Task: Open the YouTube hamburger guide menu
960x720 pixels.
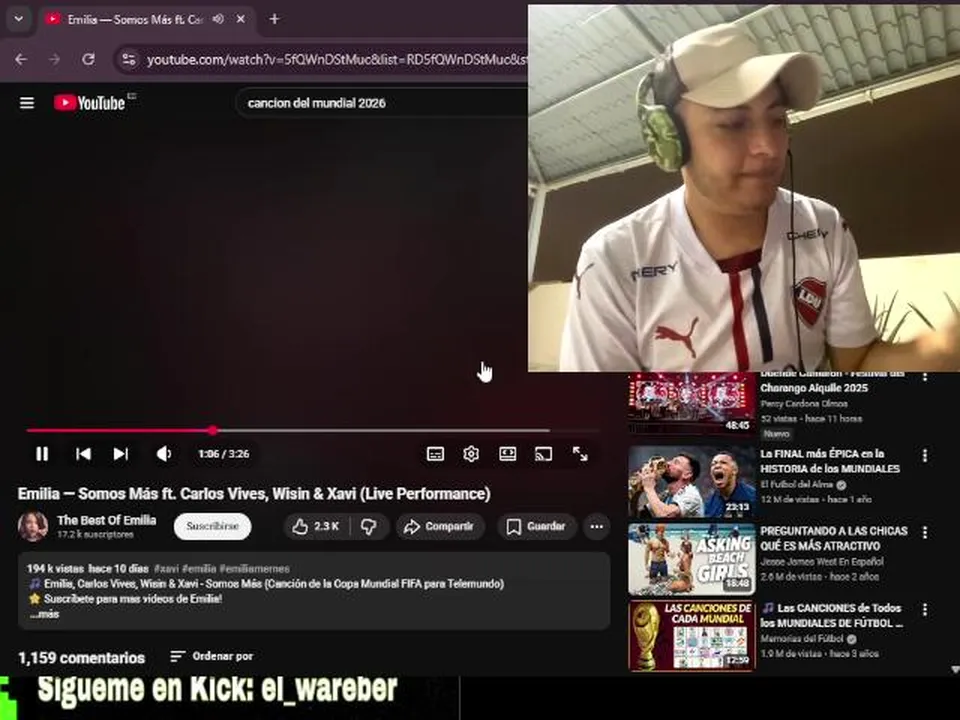Action: (27, 103)
